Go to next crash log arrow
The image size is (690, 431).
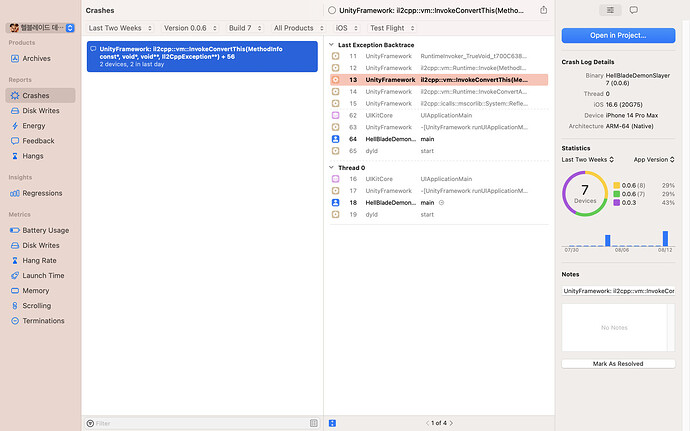[451, 423]
